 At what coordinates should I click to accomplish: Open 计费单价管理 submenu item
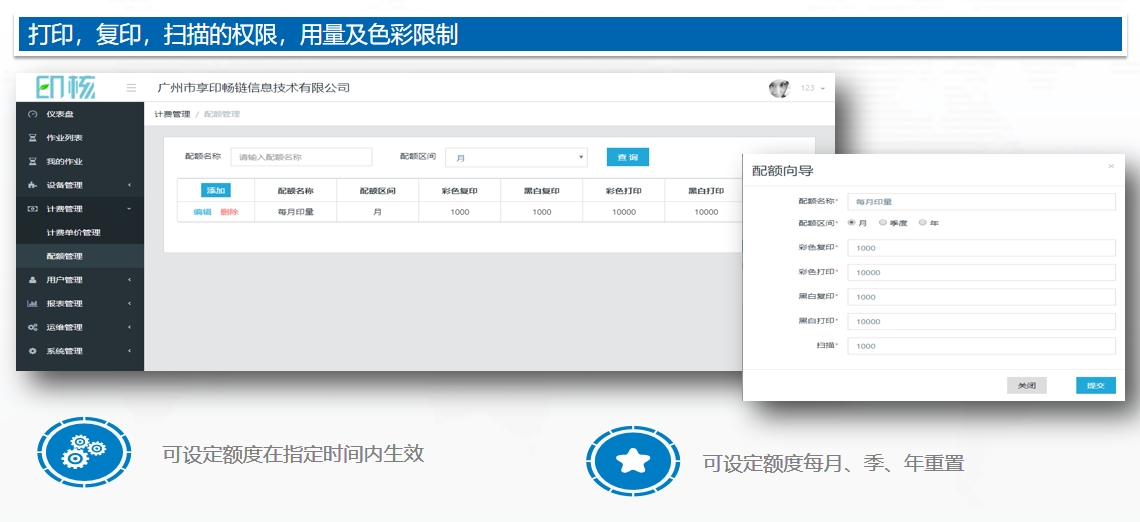tap(74, 233)
